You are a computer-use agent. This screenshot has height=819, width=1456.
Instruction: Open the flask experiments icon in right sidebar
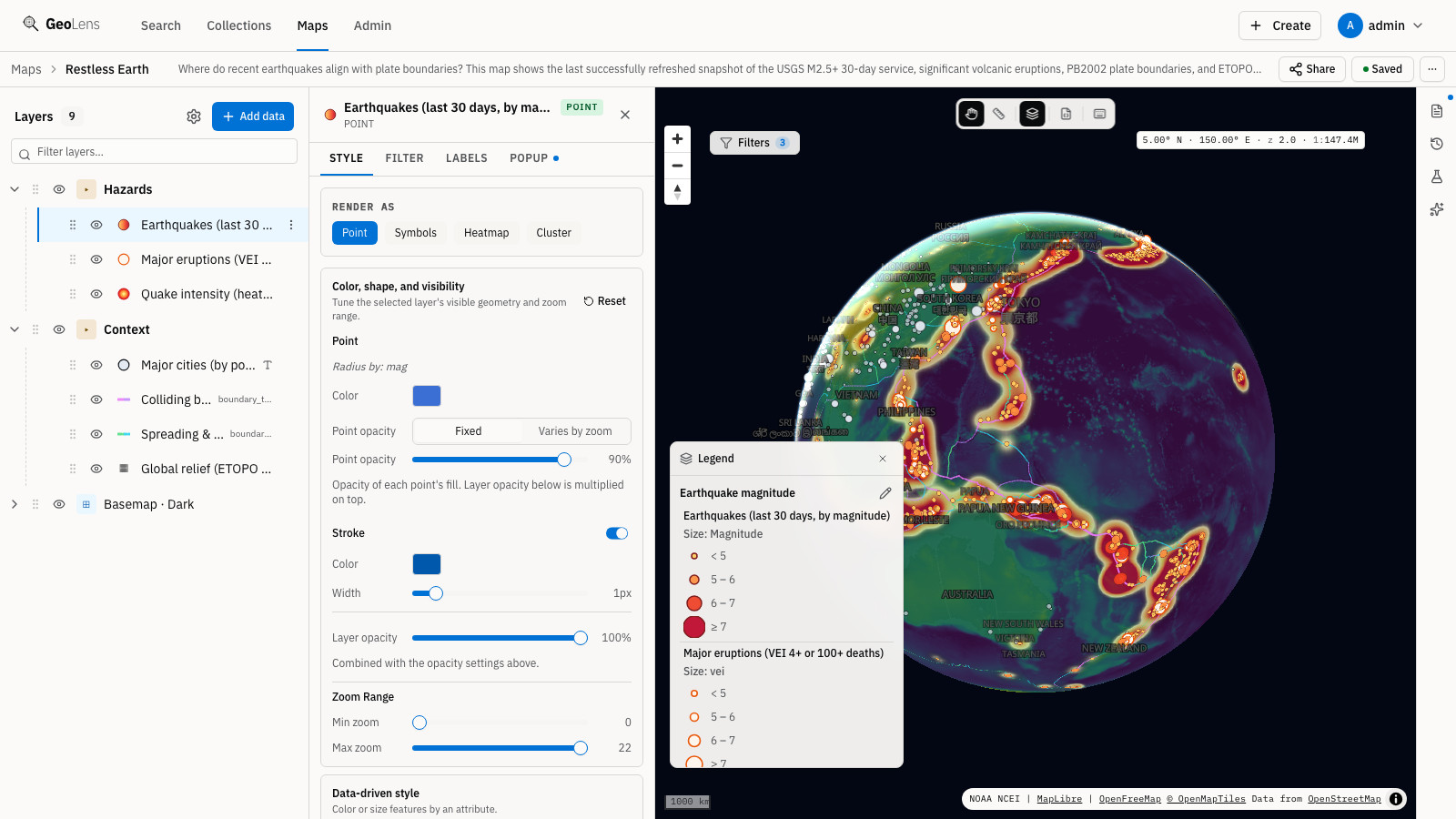[1437, 177]
